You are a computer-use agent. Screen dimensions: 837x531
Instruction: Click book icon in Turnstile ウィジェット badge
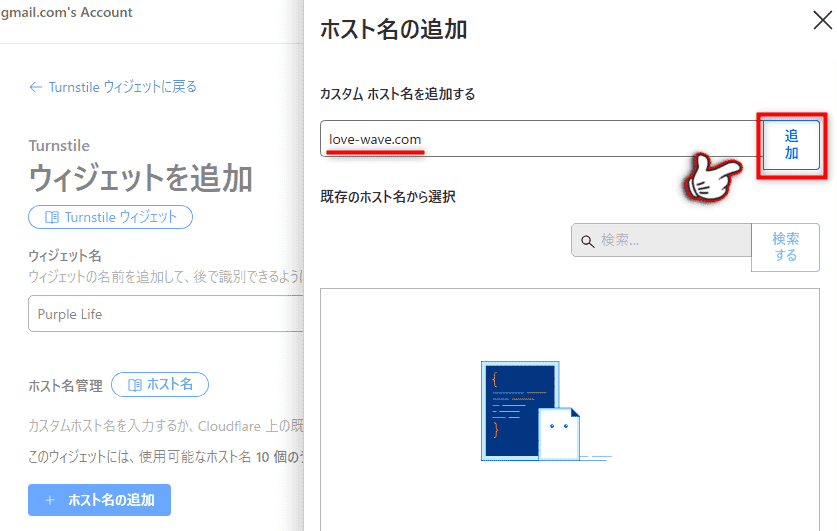click(x=50, y=217)
